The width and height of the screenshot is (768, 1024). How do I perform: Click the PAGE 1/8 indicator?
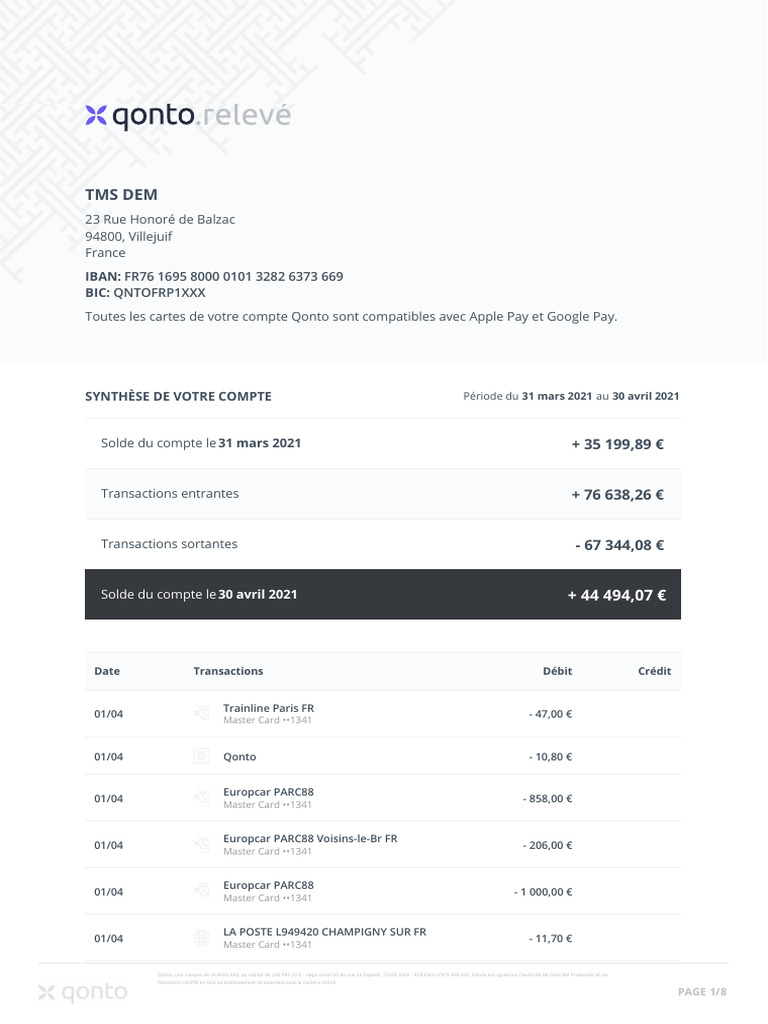[x=702, y=992]
